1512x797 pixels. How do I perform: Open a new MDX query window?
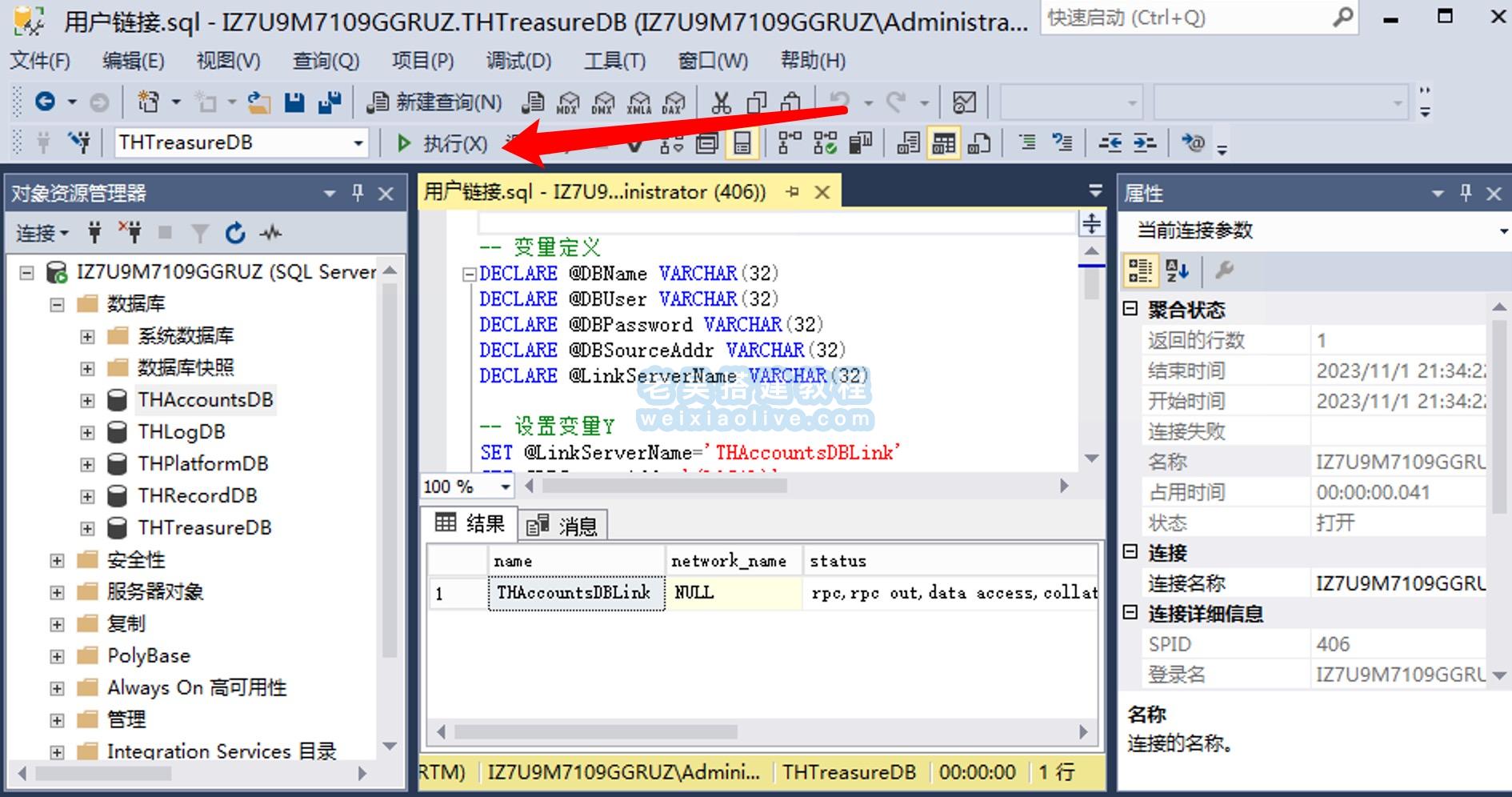tap(567, 102)
